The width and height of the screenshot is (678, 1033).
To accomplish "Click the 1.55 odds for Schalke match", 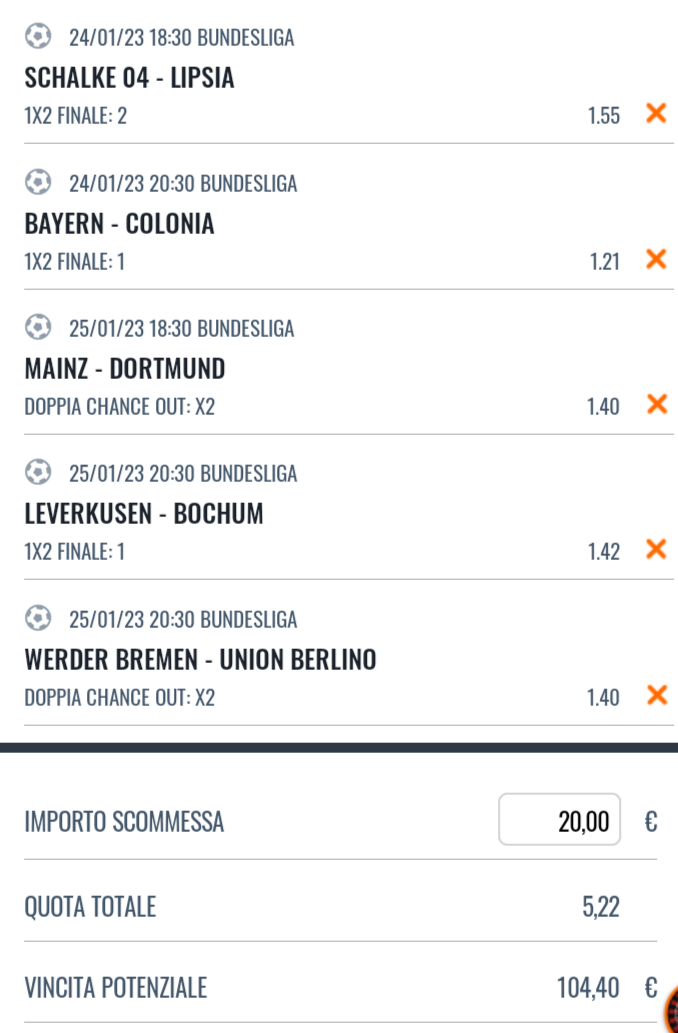I will [x=603, y=115].
